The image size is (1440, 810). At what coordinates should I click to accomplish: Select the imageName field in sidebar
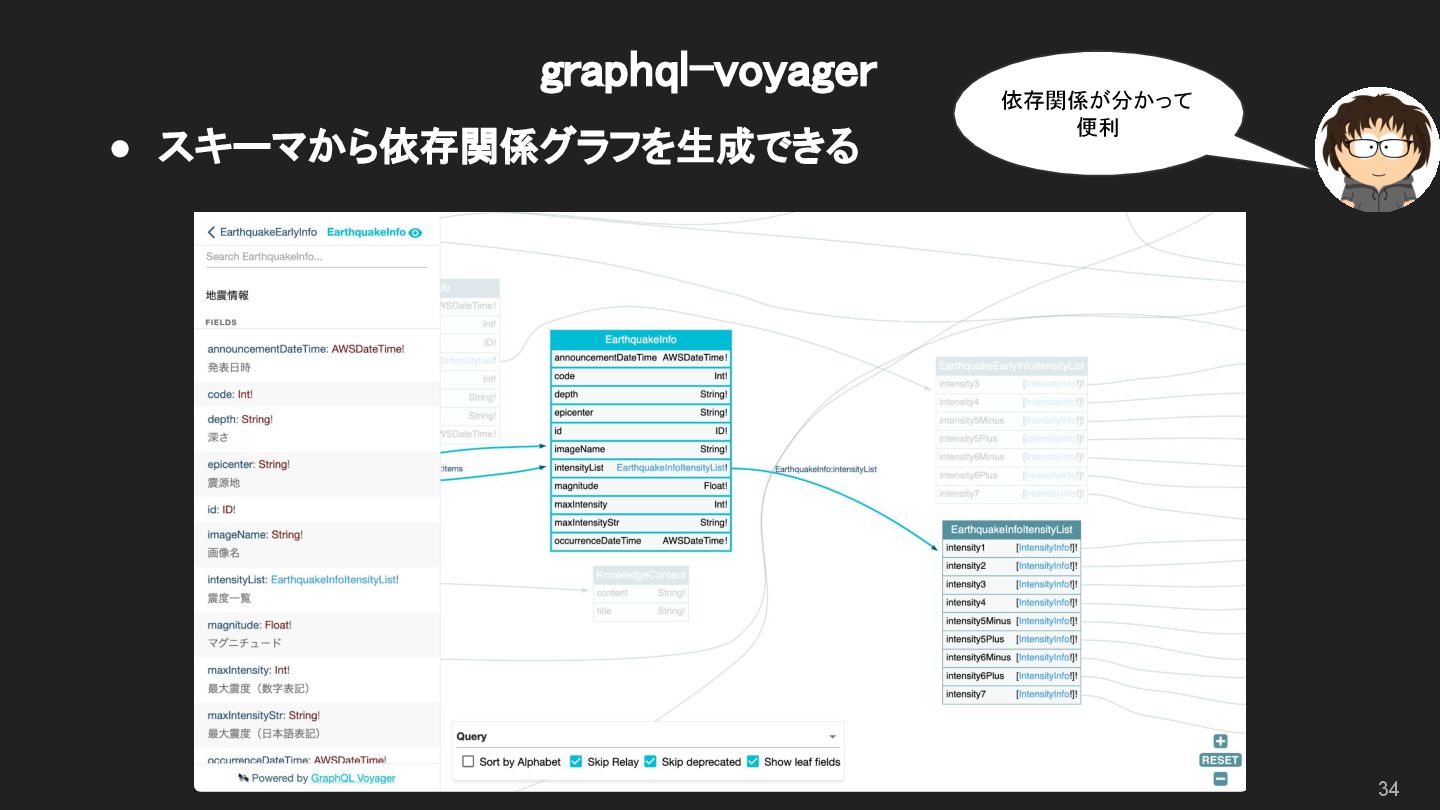click(316, 543)
